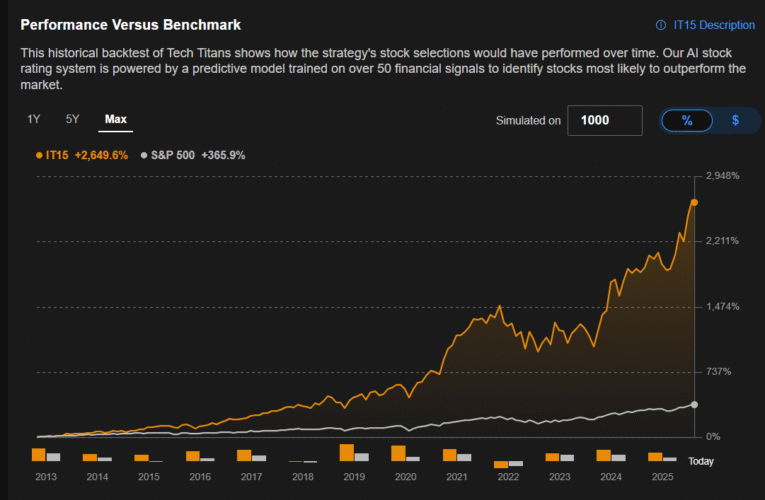Open the IT15 Description link
Screen dimensions: 765x500
713,25
